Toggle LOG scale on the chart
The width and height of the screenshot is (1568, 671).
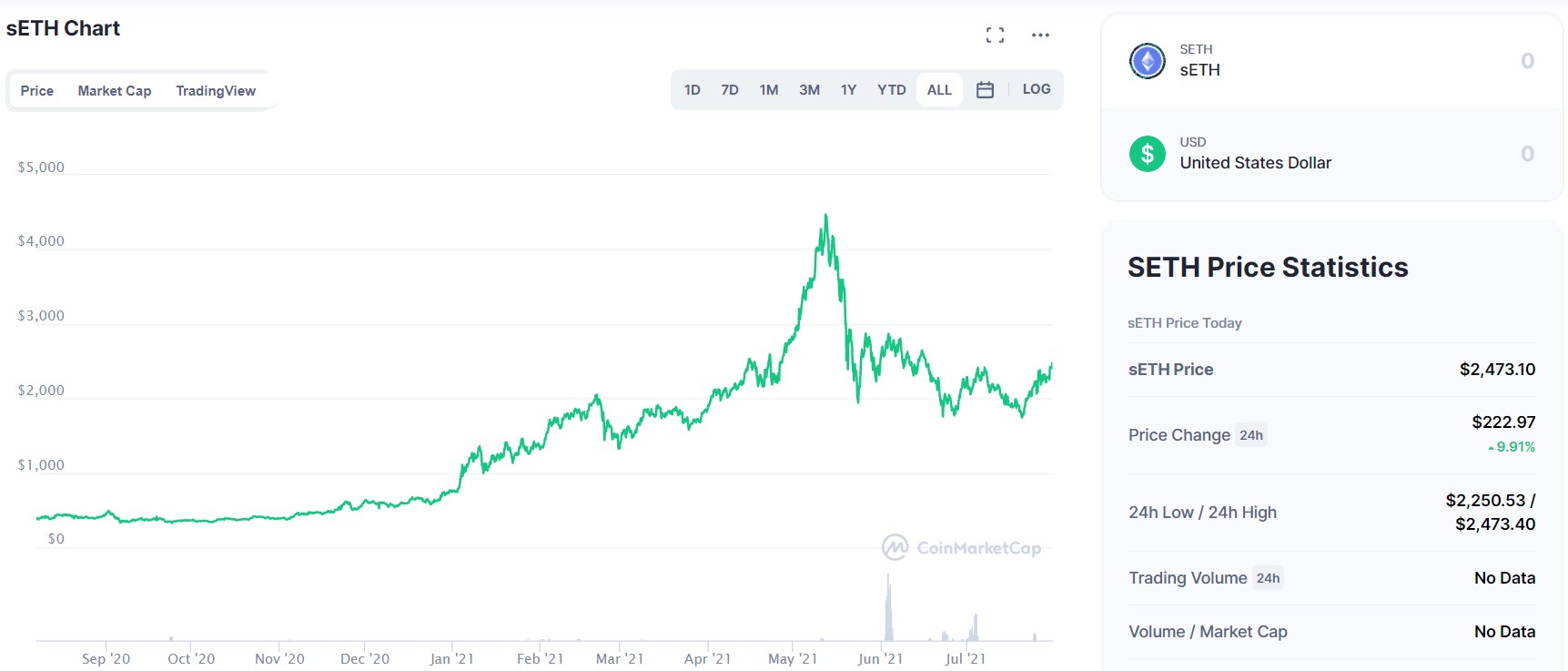point(1036,89)
